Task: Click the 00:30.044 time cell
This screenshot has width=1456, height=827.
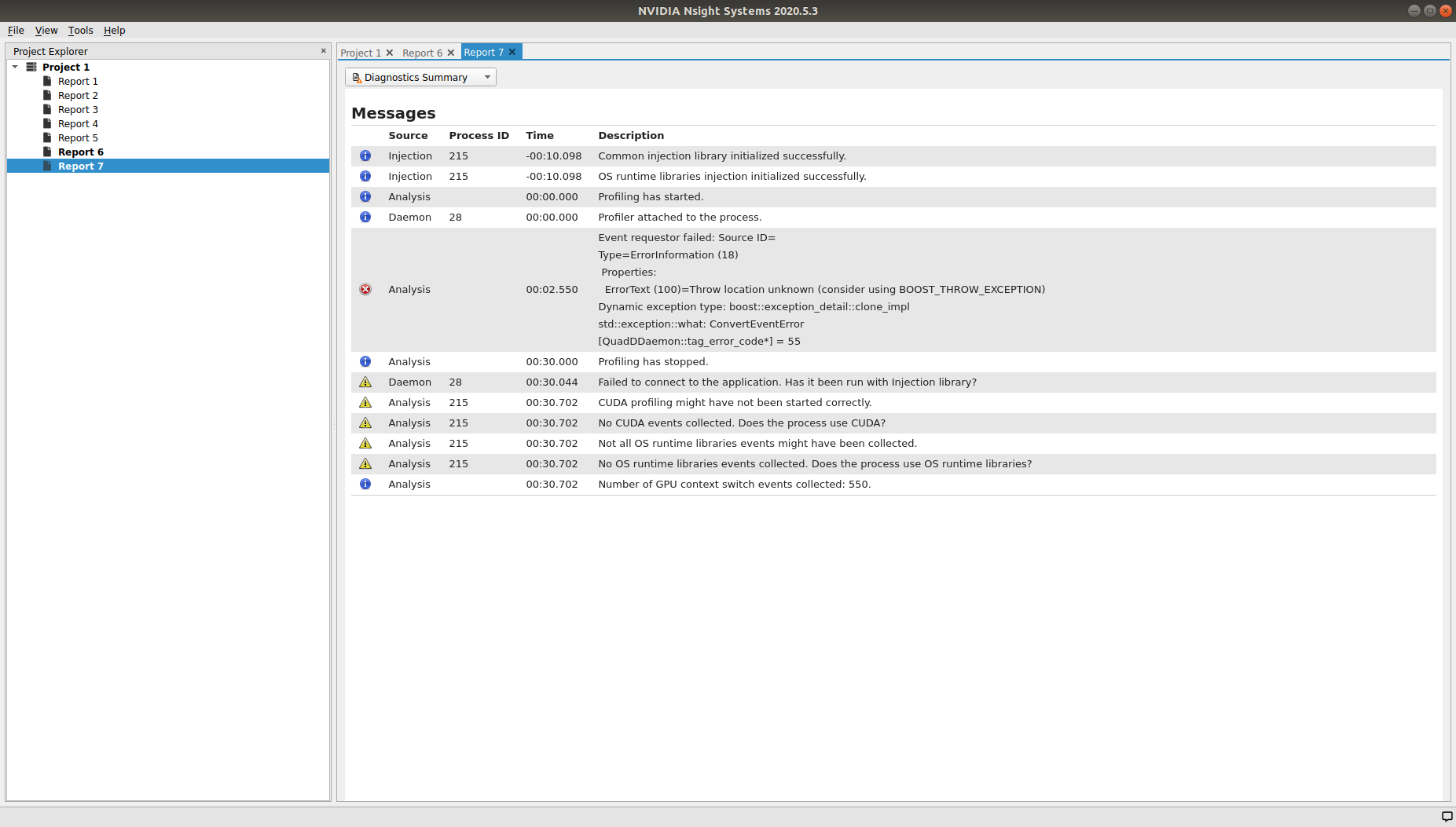Action: click(x=552, y=382)
